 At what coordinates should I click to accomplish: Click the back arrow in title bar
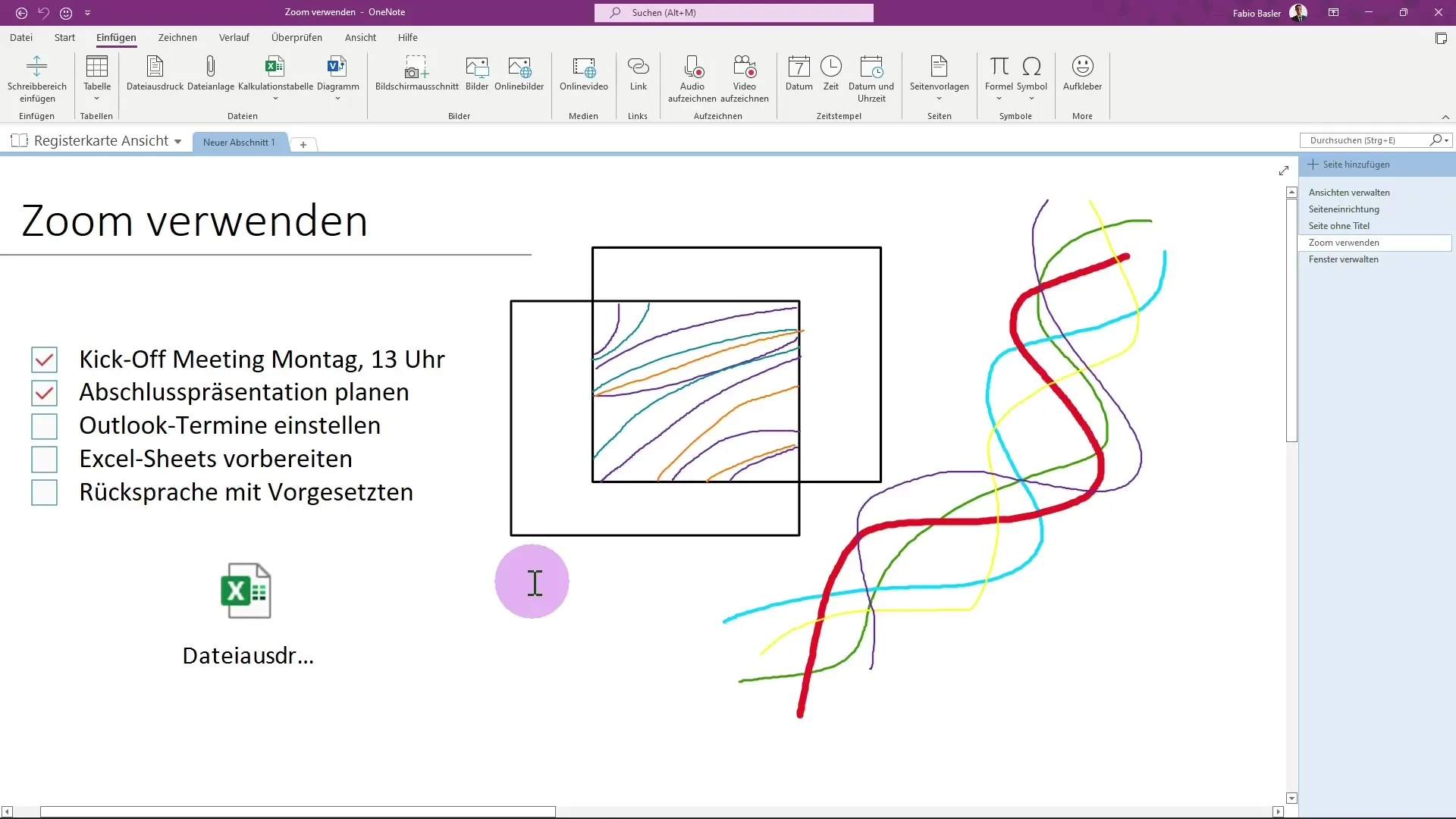(21, 13)
